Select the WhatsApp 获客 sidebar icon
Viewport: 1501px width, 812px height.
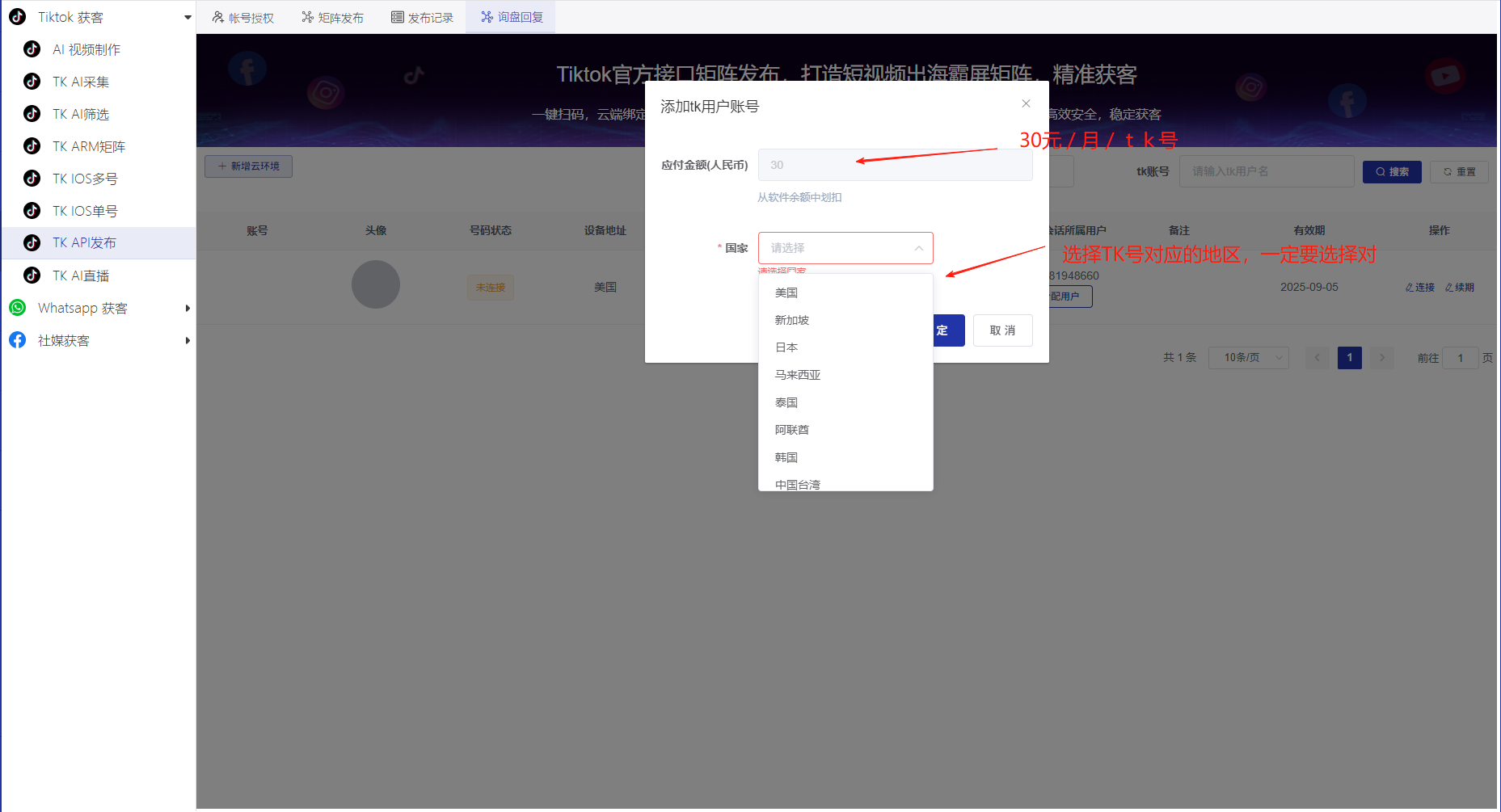click(x=17, y=308)
